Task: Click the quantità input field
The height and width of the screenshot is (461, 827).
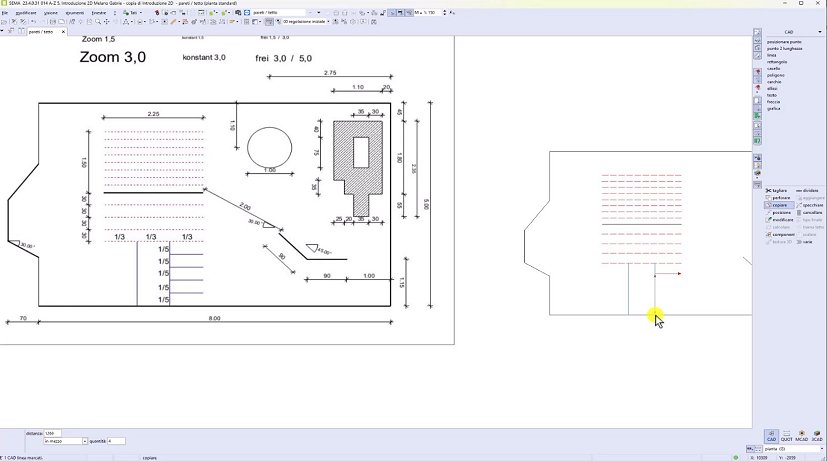Action: click(115, 440)
